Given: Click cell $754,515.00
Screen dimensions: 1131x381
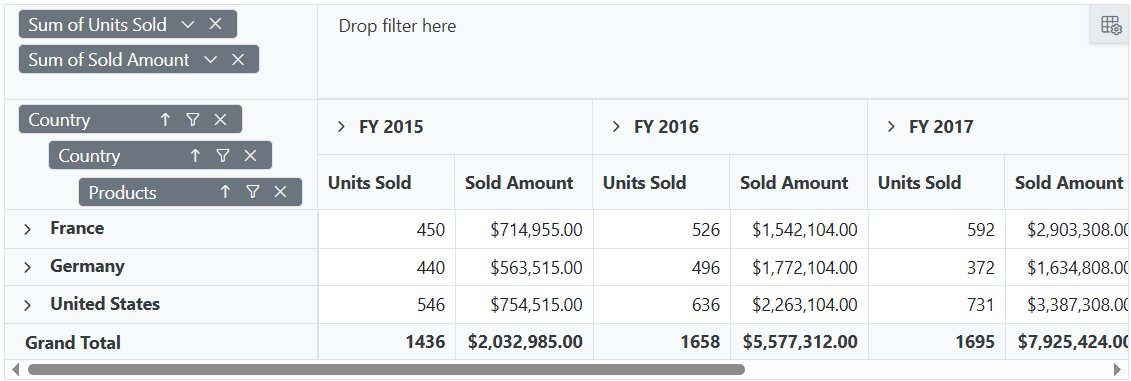Looking at the screenshot, I should (x=524, y=305).
